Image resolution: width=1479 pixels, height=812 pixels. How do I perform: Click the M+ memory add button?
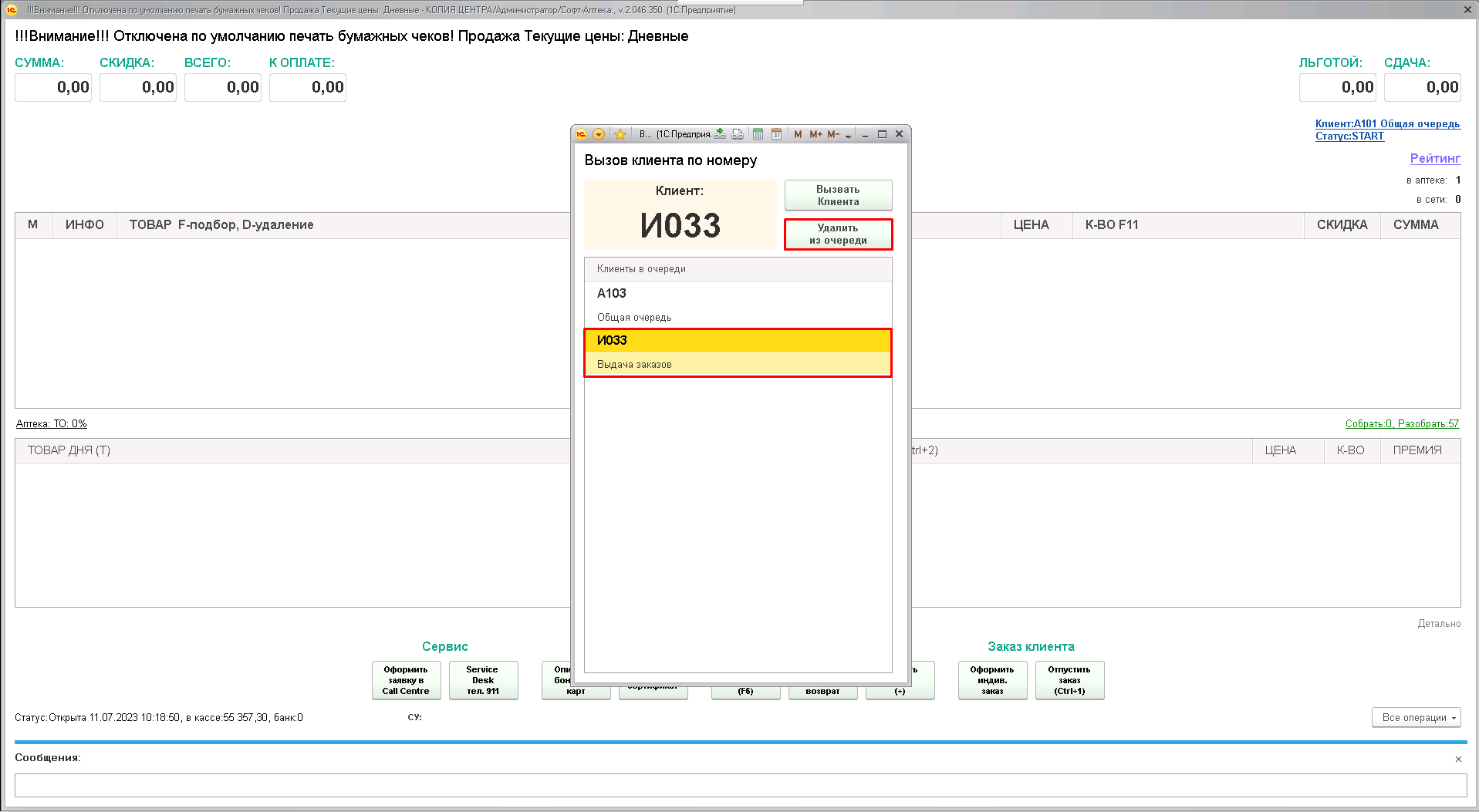point(815,134)
